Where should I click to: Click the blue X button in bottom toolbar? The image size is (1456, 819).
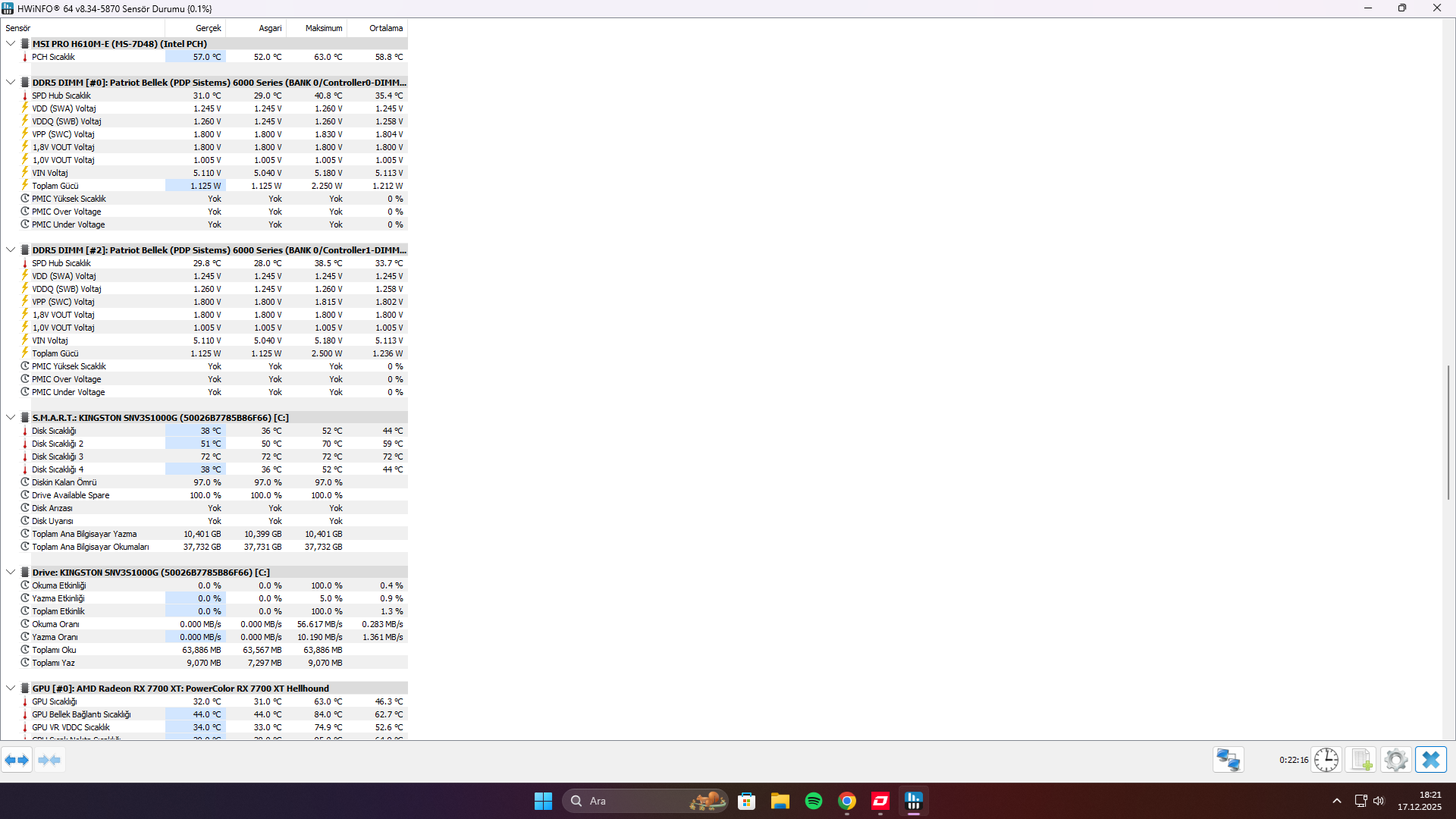(1431, 760)
